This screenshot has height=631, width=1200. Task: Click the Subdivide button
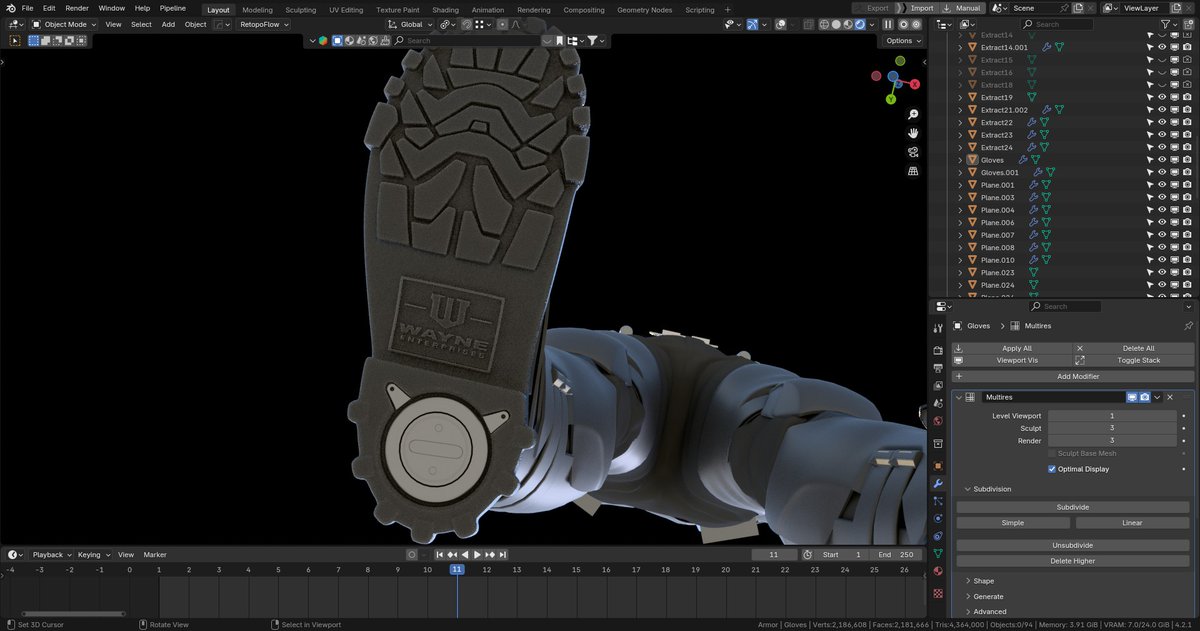tap(1073, 507)
